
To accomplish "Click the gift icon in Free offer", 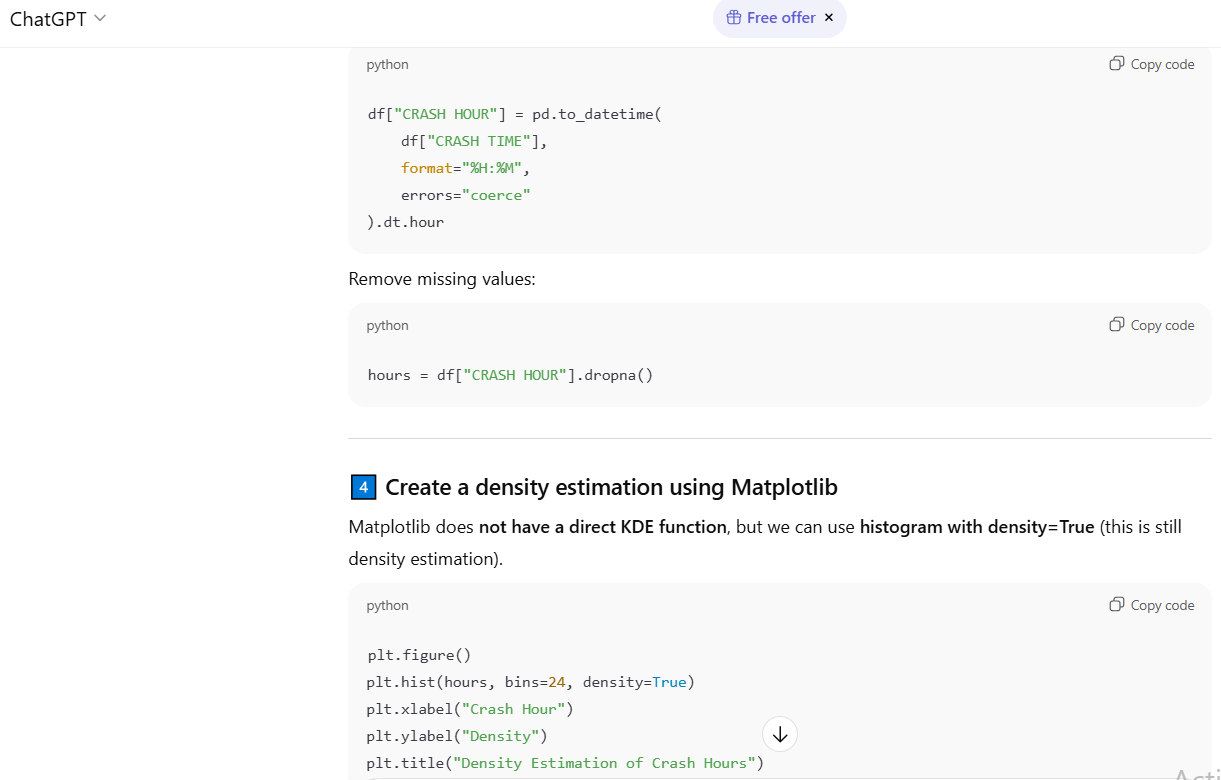I will 733,18.
